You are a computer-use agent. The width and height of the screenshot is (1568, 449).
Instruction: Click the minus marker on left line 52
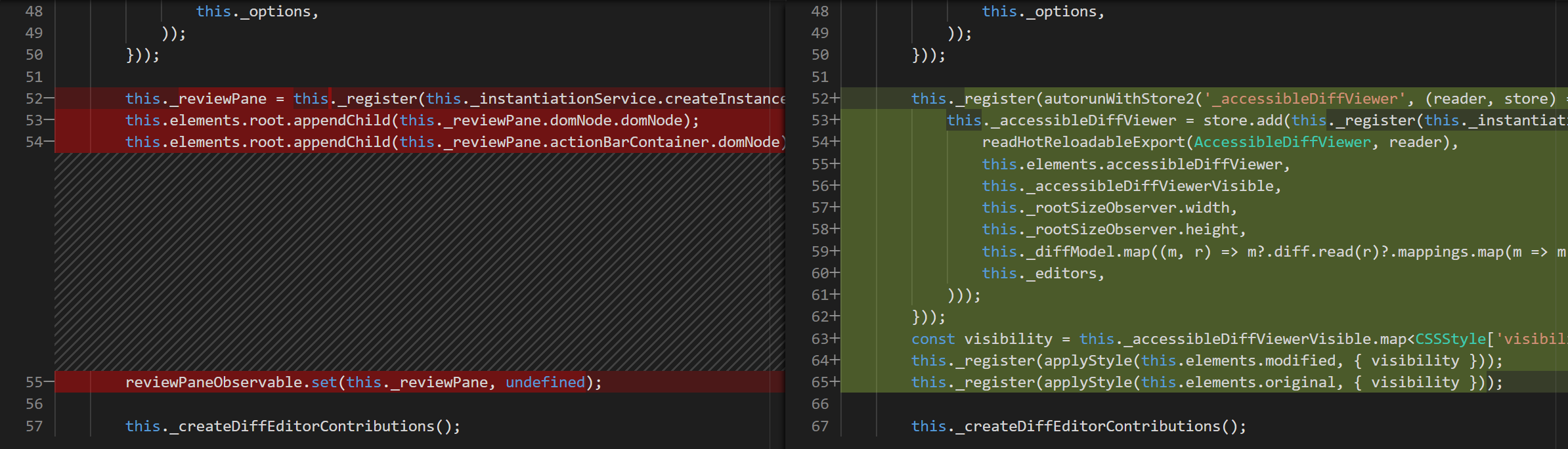[49, 98]
